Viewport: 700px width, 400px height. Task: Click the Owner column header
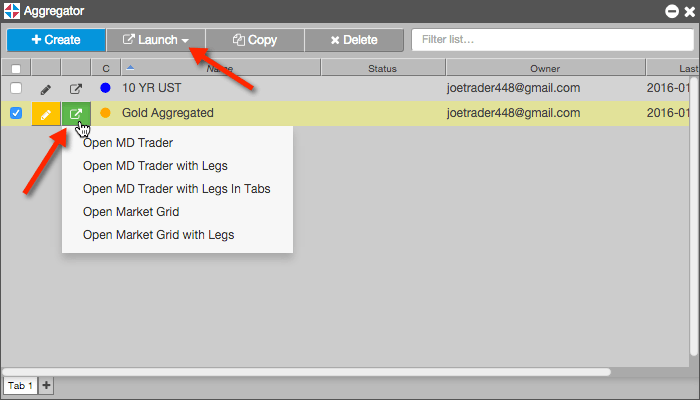[x=545, y=68]
